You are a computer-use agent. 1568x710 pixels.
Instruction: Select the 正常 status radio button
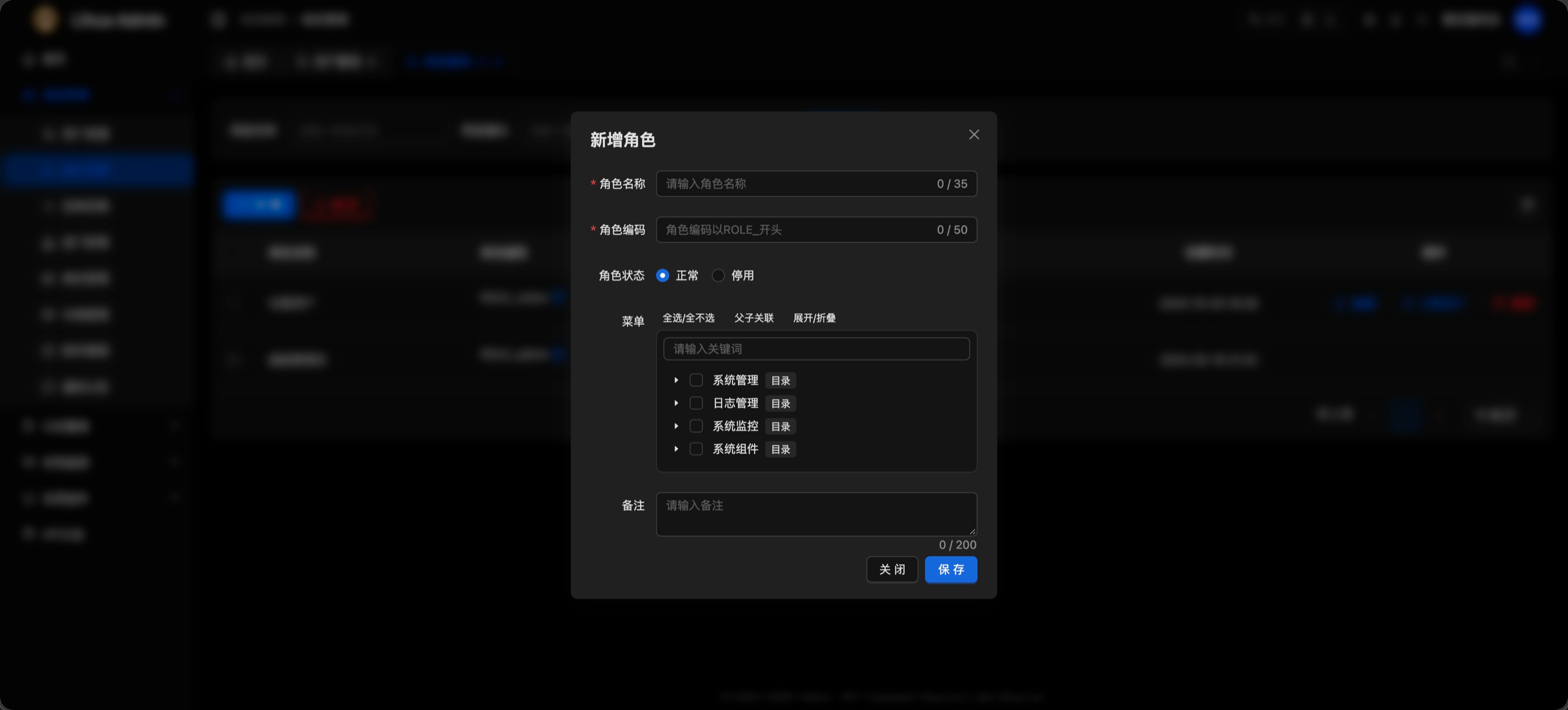point(663,276)
